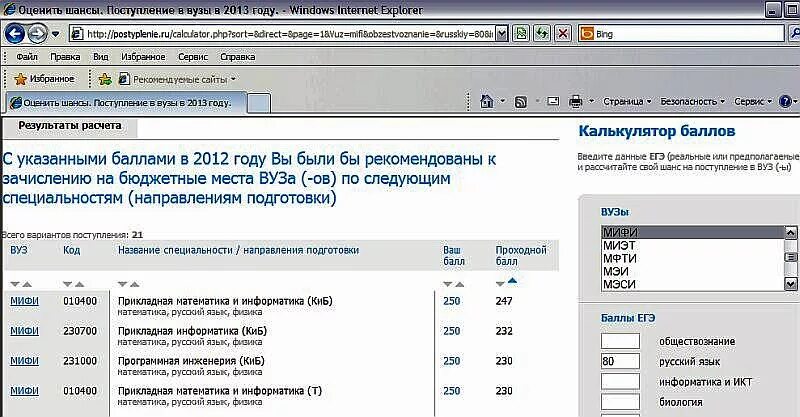This screenshot has height=417, width=800.
Task: Open the Файл menu
Action: 27,57
